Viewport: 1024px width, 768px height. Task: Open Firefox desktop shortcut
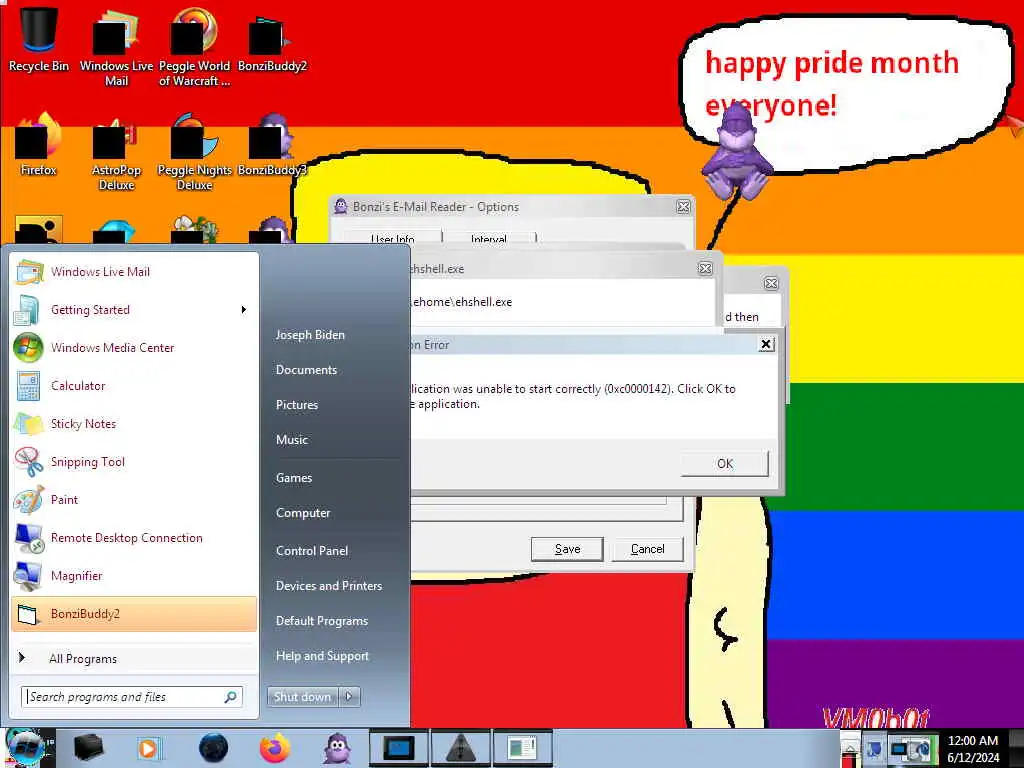click(x=39, y=144)
